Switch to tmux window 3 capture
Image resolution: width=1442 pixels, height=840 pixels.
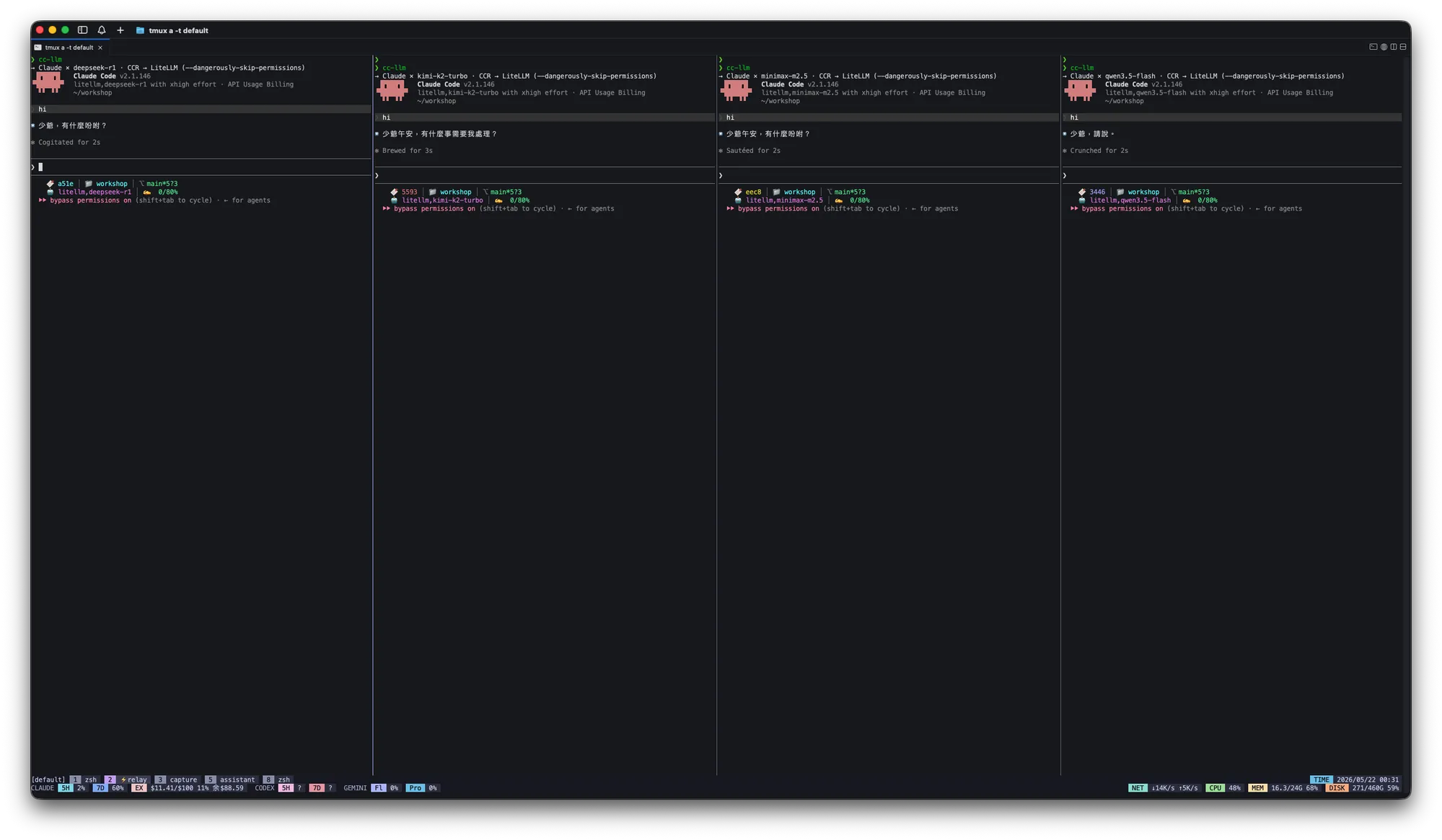(x=176, y=779)
